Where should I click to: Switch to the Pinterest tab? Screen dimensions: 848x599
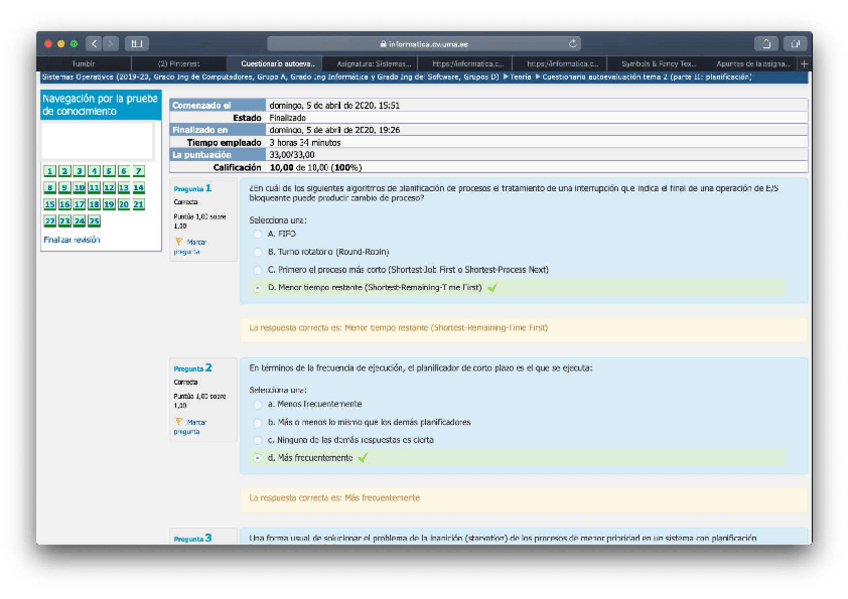pyautogui.click(x=179, y=63)
